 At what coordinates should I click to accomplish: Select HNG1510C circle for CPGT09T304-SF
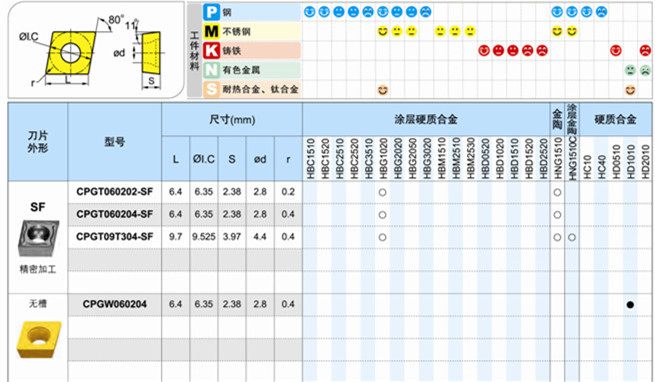572,237
